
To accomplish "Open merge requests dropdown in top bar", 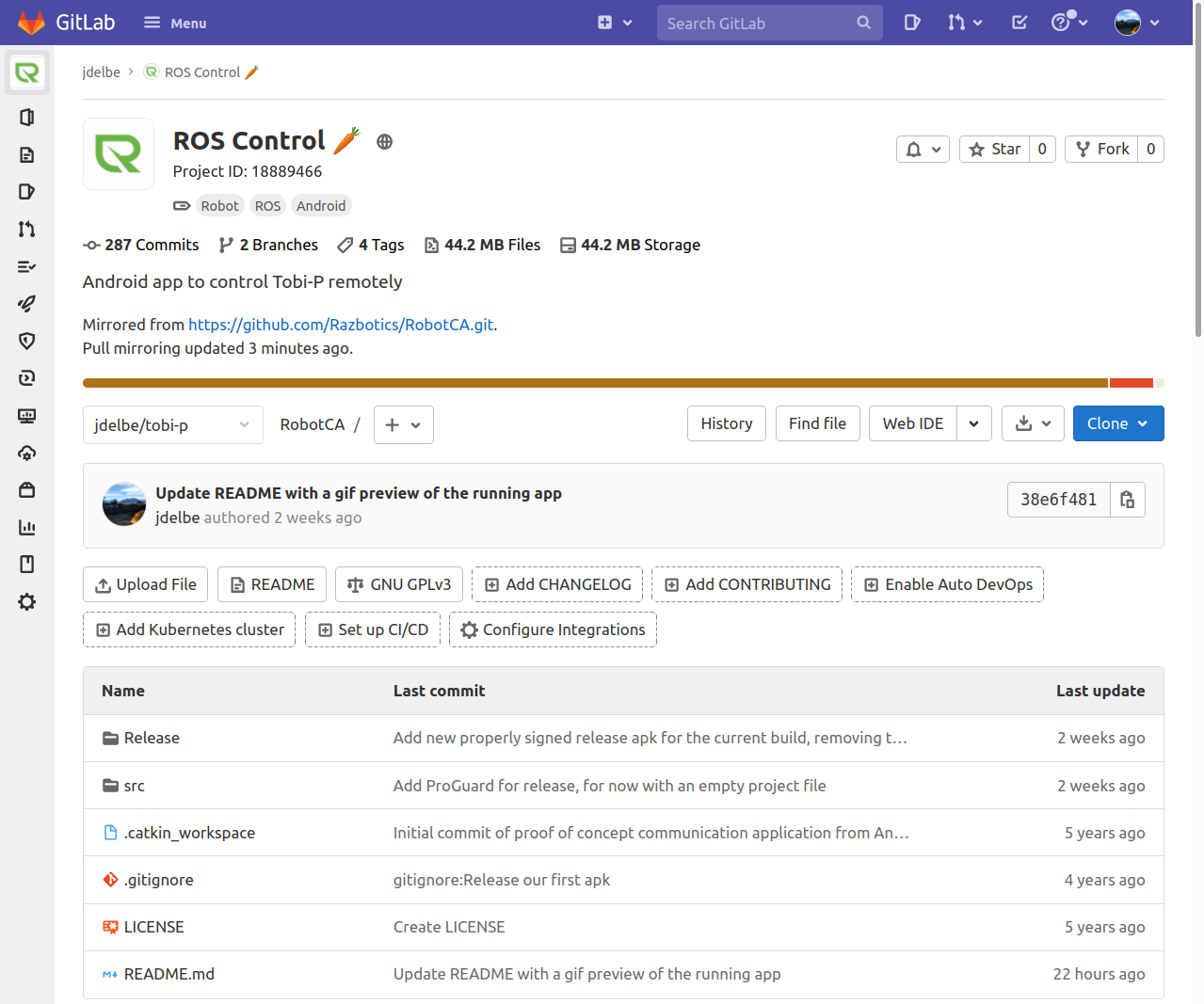I will click(965, 23).
